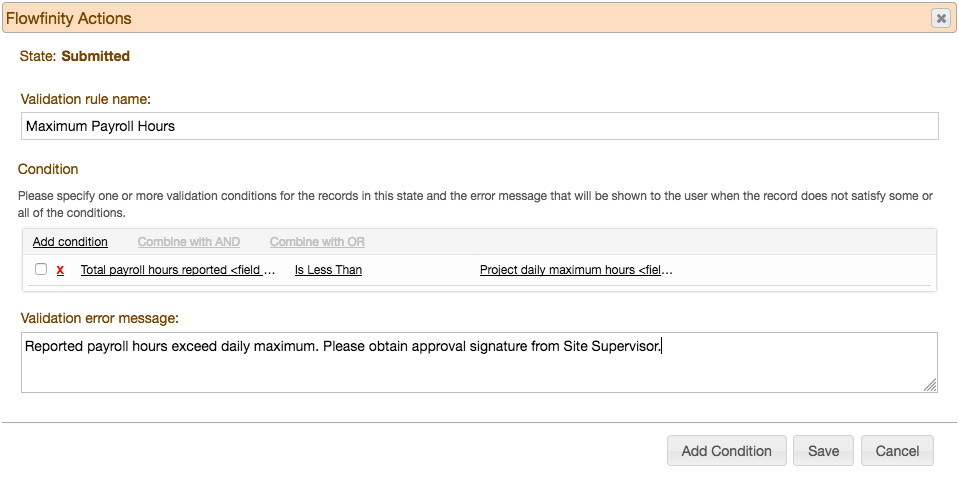Choose Combine with AND
This screenshot has width=959, height=482.
click(x=188, y=242)
